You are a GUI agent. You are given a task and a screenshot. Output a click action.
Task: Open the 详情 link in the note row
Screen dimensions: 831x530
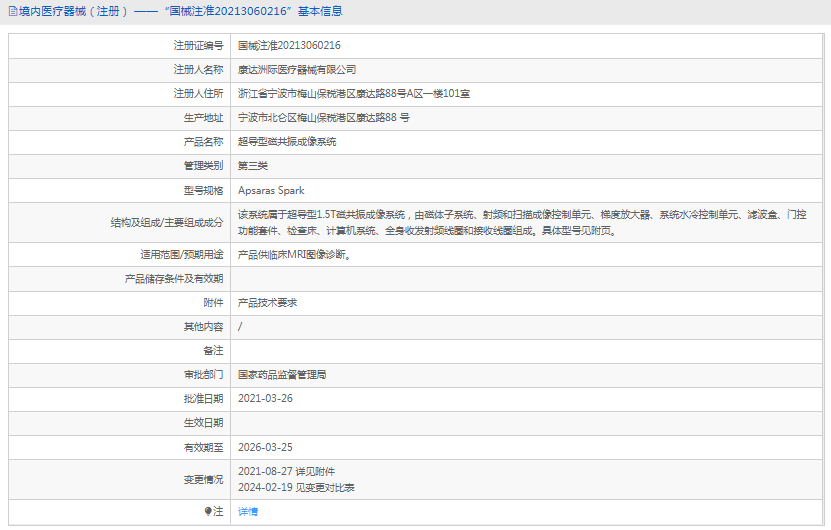(248, 511)
